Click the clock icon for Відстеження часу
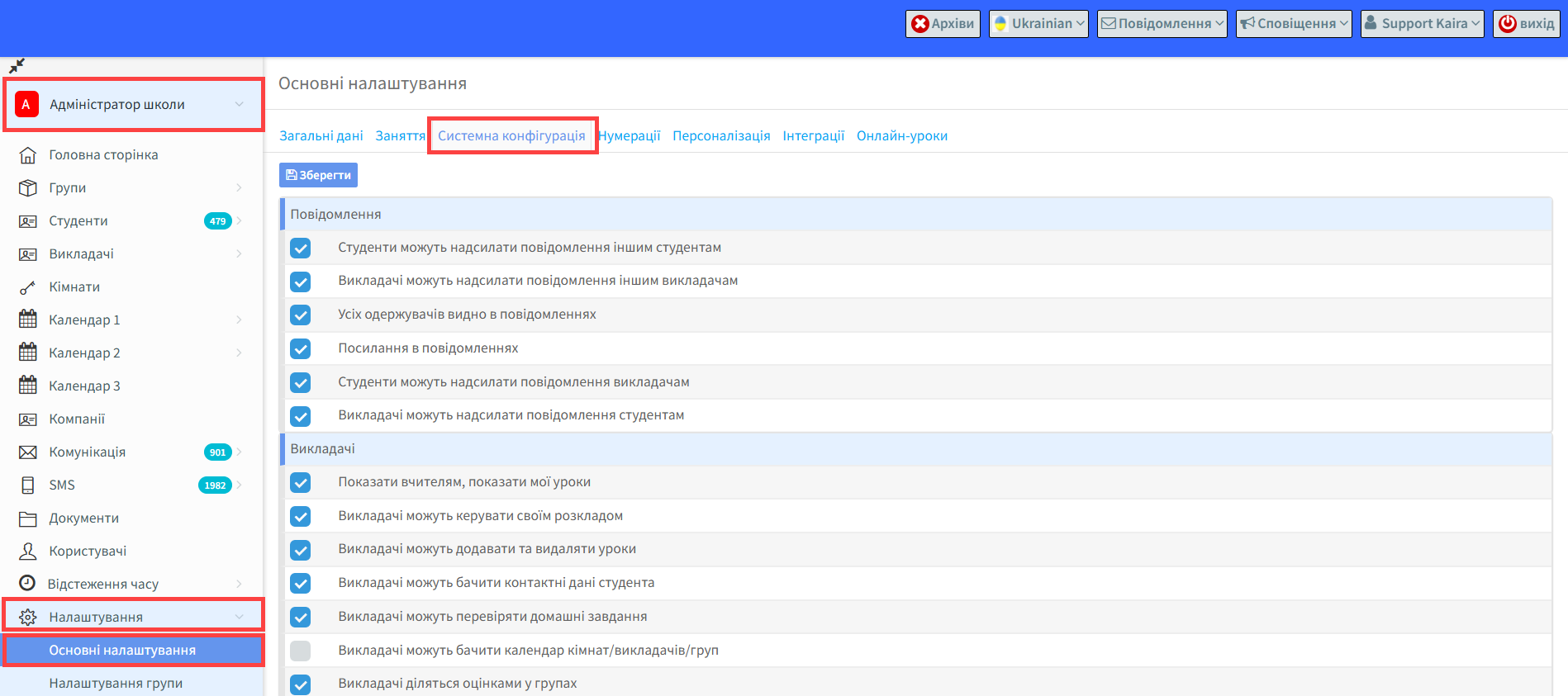Image resolution: width=1568 pixels, height=696 pixels. pyautogui.click(x=27, y=584)
